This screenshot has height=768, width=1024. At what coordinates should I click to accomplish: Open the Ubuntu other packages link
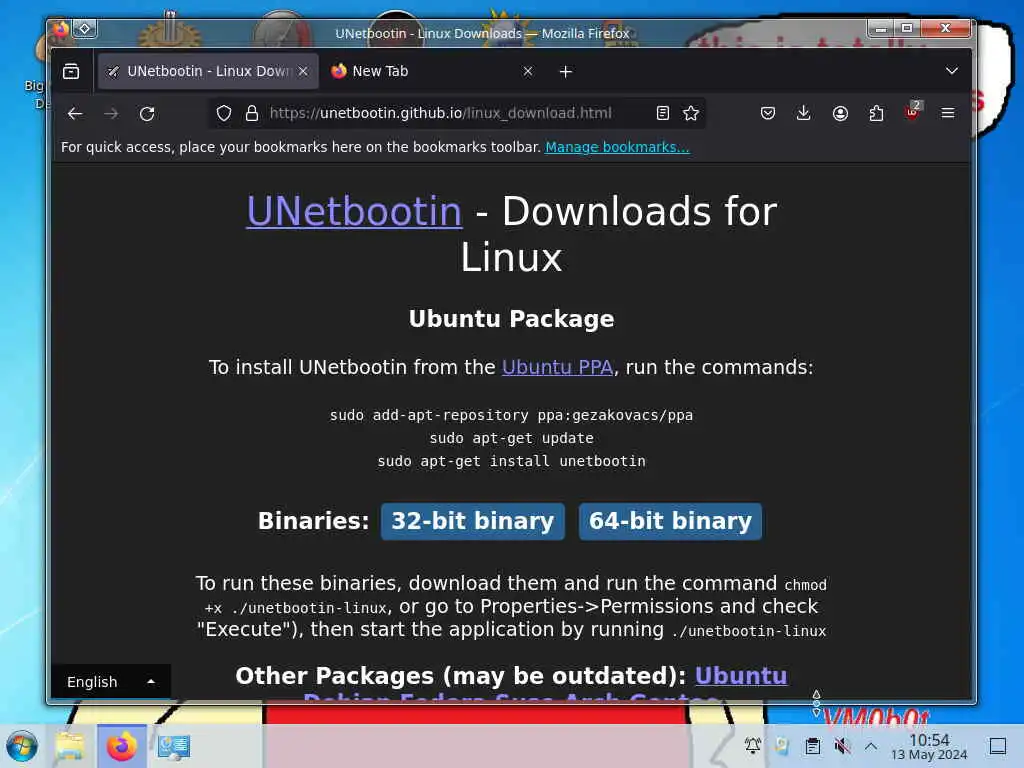click(x=741, y=675)
